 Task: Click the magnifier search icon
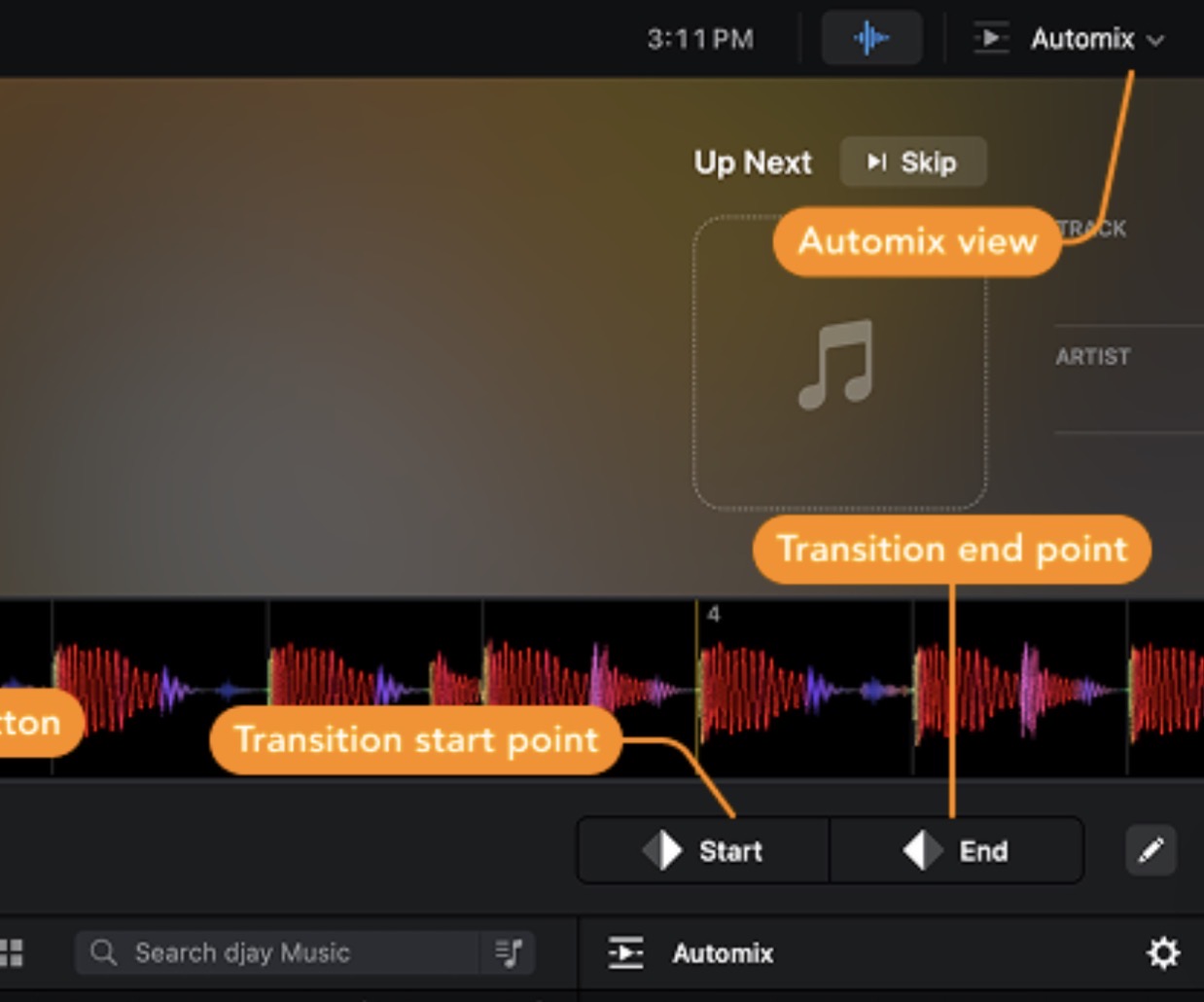103,952
